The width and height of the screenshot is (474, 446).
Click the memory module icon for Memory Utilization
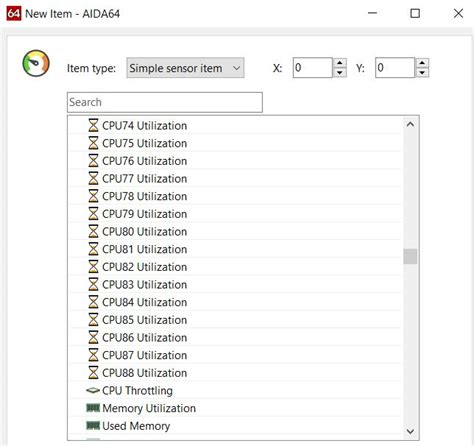click(x=93, y=408)
